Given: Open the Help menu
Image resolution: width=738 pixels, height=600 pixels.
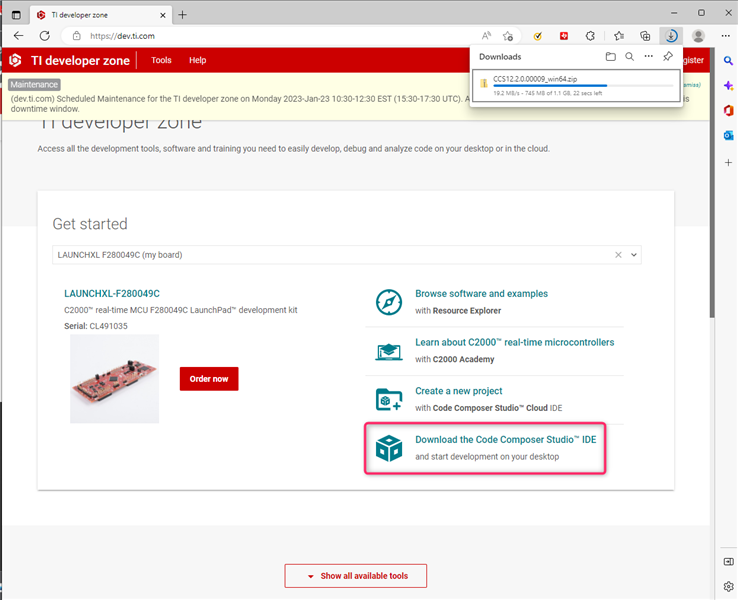Looking at the screenshot, I should [198, 60].
